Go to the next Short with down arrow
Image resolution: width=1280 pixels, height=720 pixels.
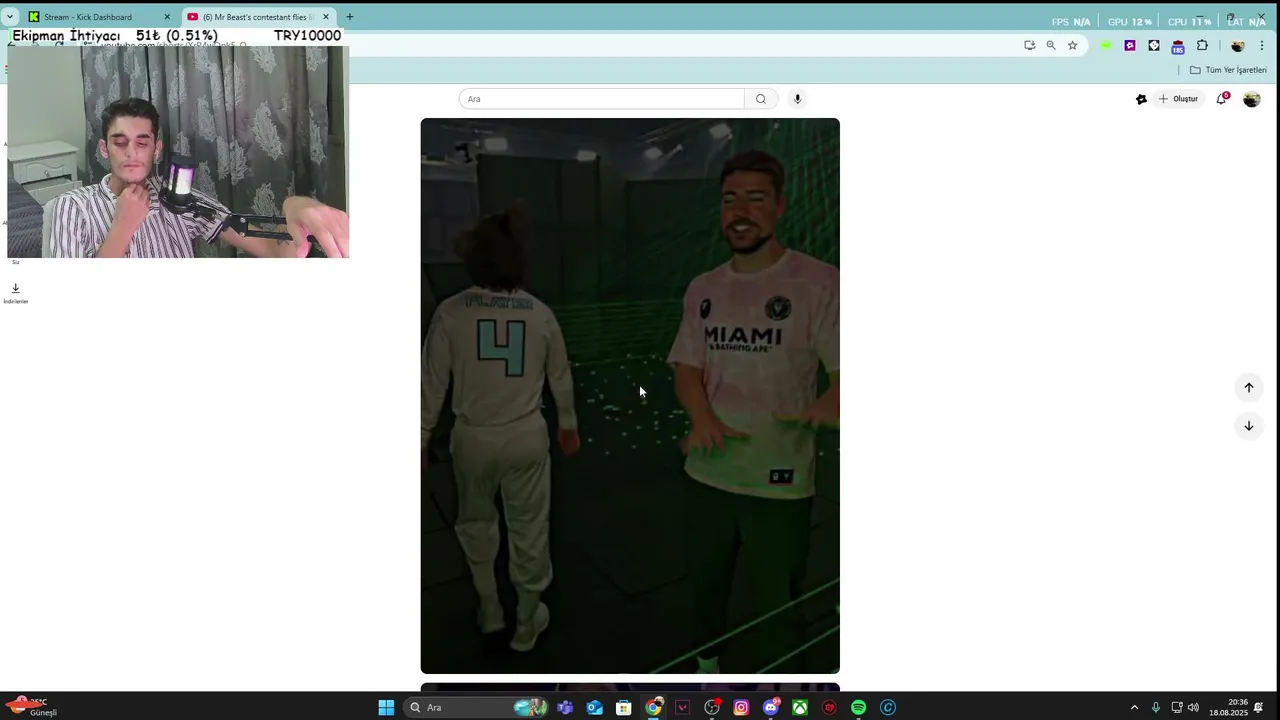point(1248,426)
